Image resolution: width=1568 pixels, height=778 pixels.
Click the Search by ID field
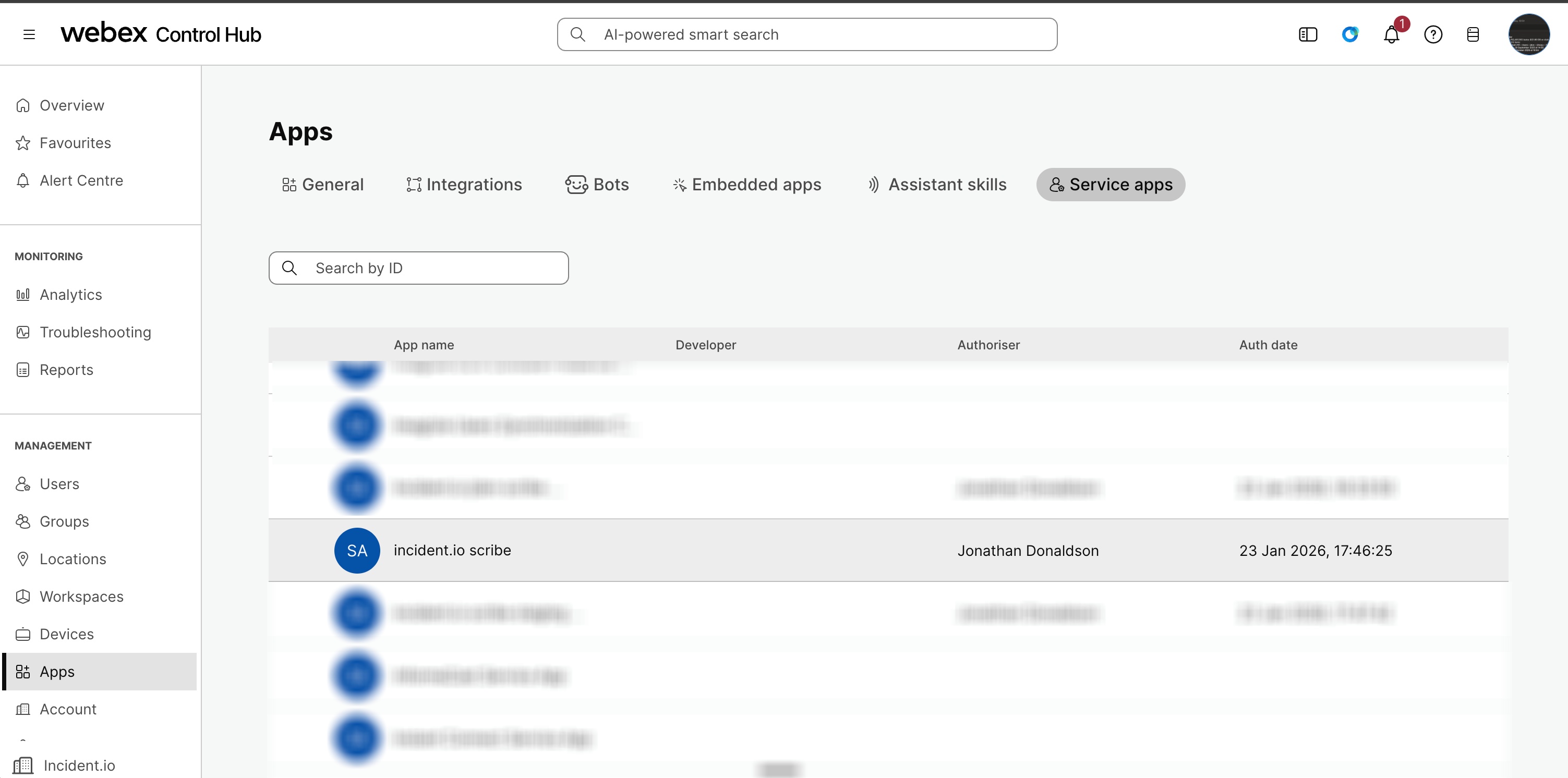(x=418, y=268)
